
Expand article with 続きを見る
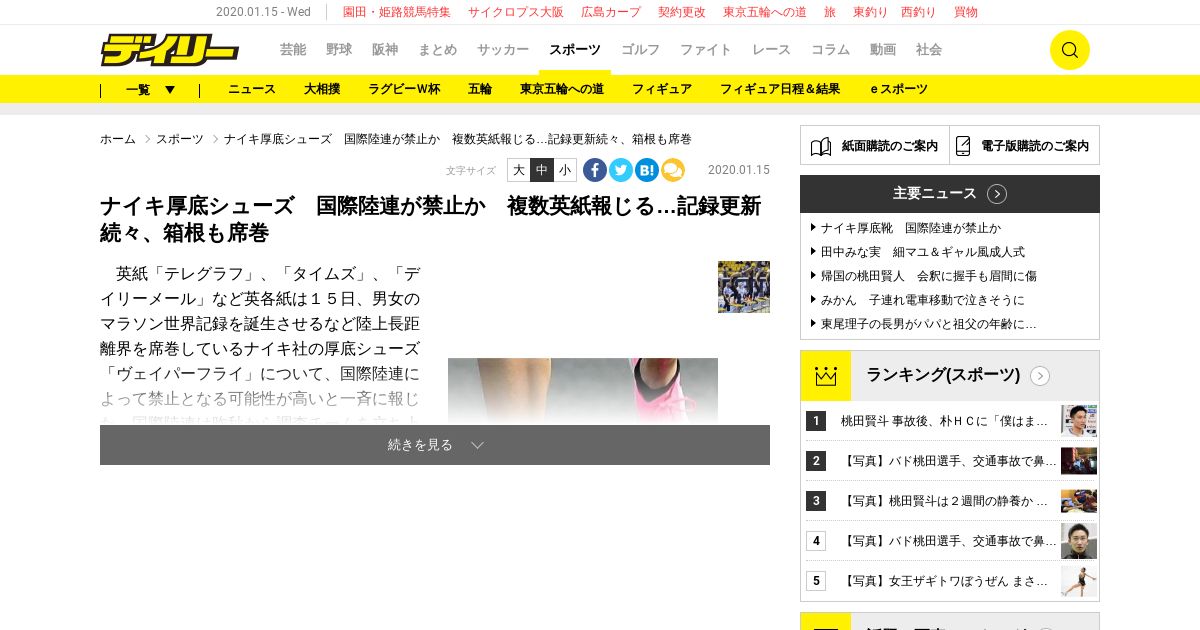(x=435, y=445)
